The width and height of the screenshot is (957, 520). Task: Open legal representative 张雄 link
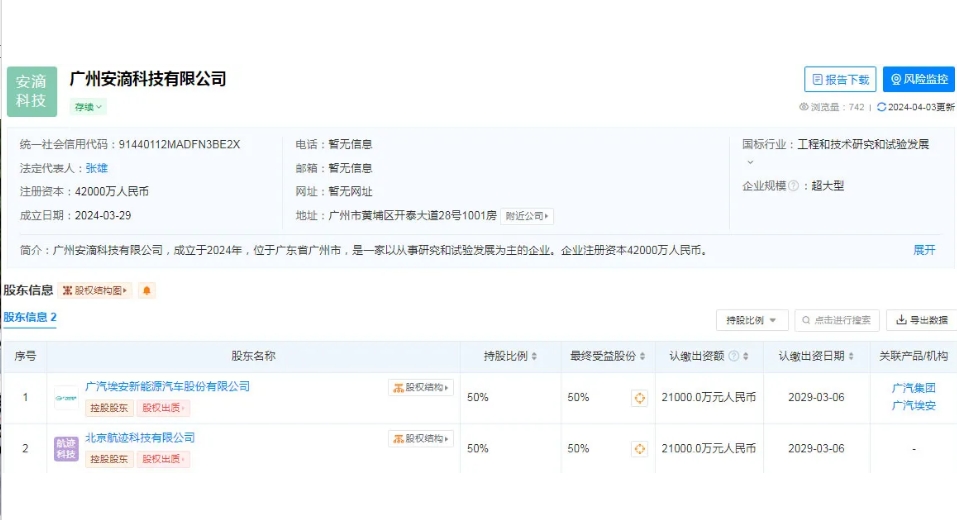[x=96, y=168]
